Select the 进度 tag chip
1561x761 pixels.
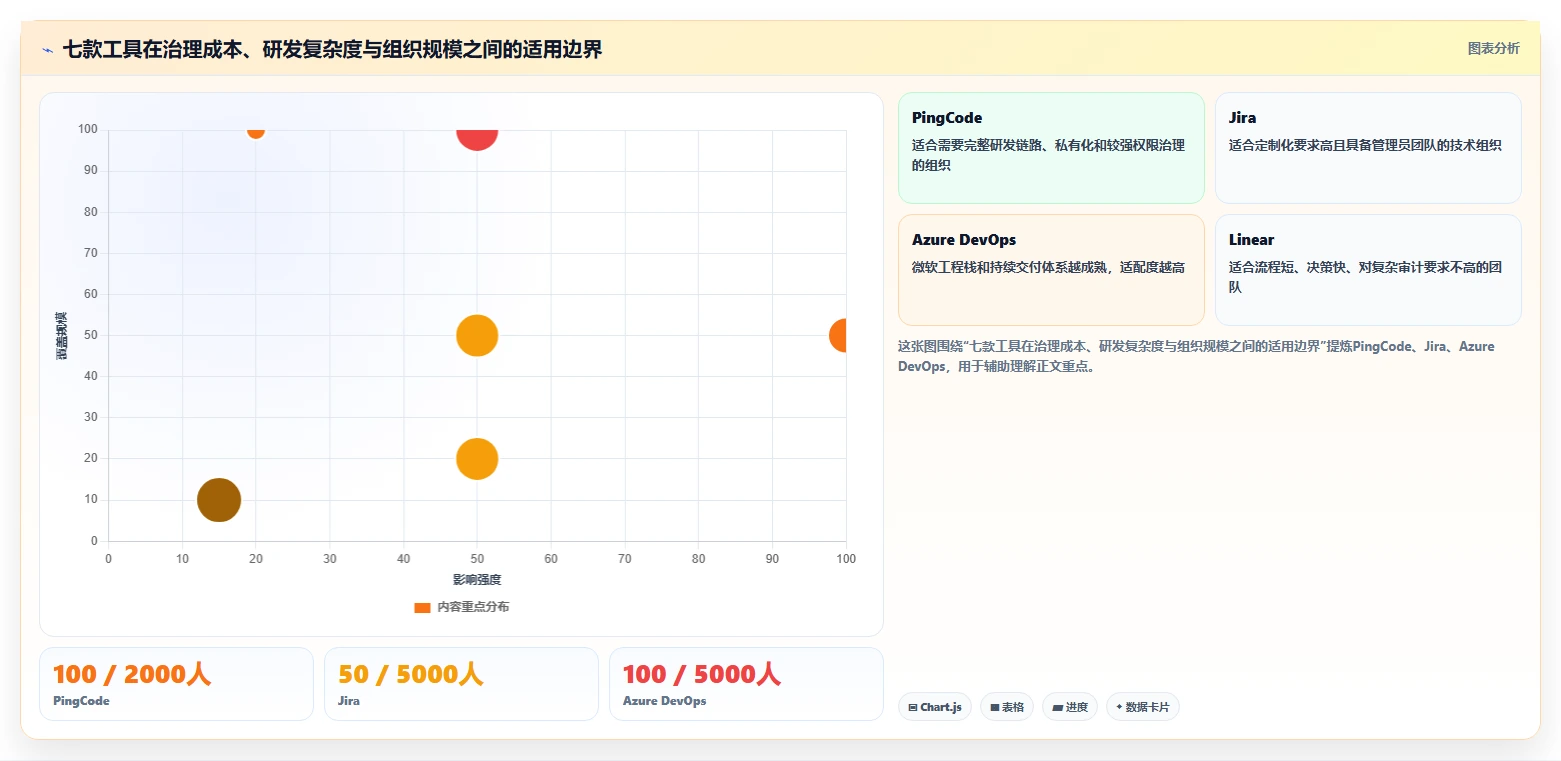click(x=1070, y=707)
